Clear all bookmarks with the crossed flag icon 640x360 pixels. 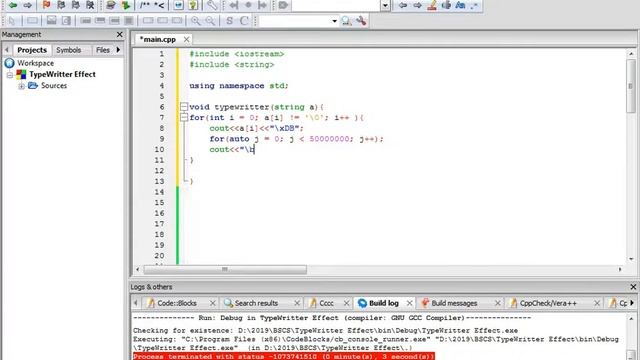click(x=90, y=5)
